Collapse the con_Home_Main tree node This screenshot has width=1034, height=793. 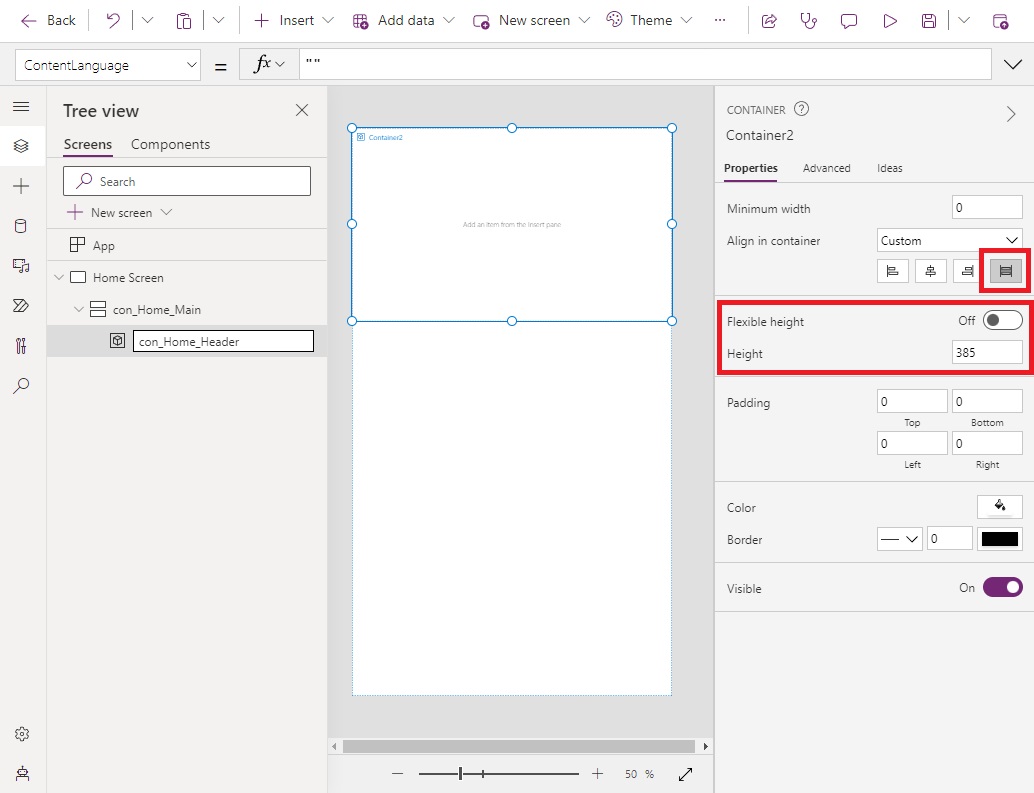tap(79, 310)
